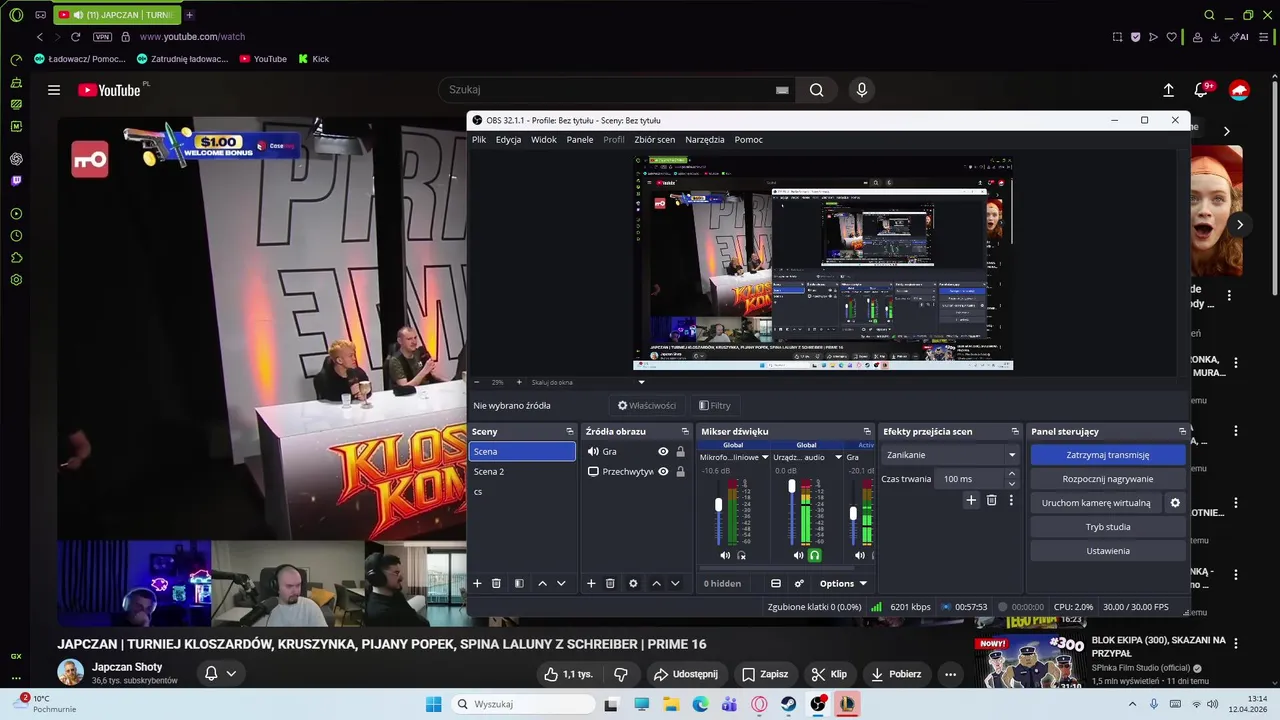The height and width of the screenshot is (720, 1280).
Task: Pop out the Mikser dźwięku dock
Action: [867, 431]
